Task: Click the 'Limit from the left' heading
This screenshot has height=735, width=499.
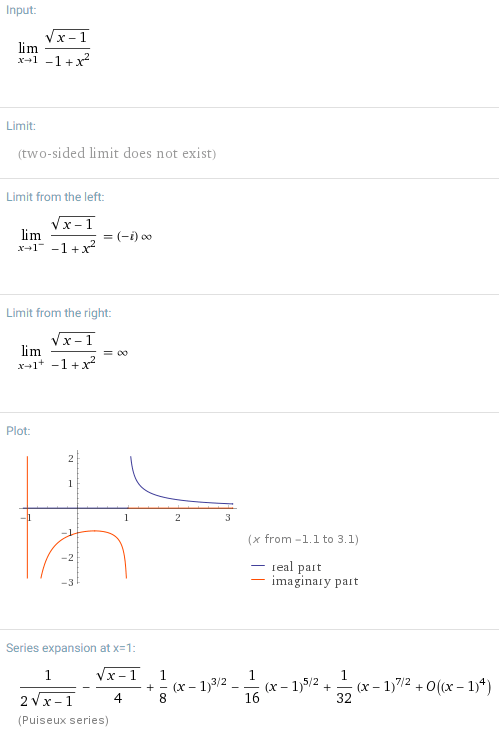Action: [55, 197]
